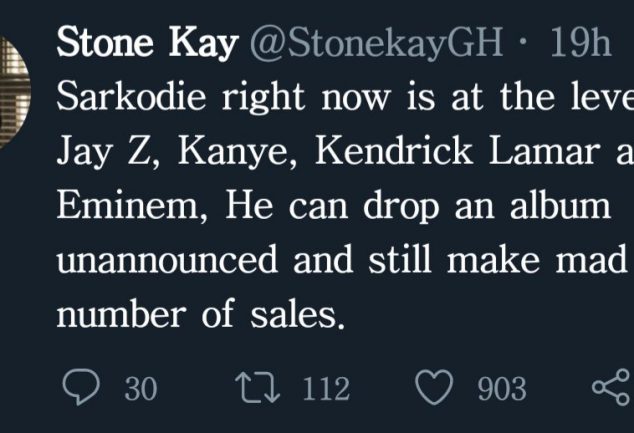Like the tweet with the heart icon
This screenshot has height=433, width=634.
pos(434,388)
